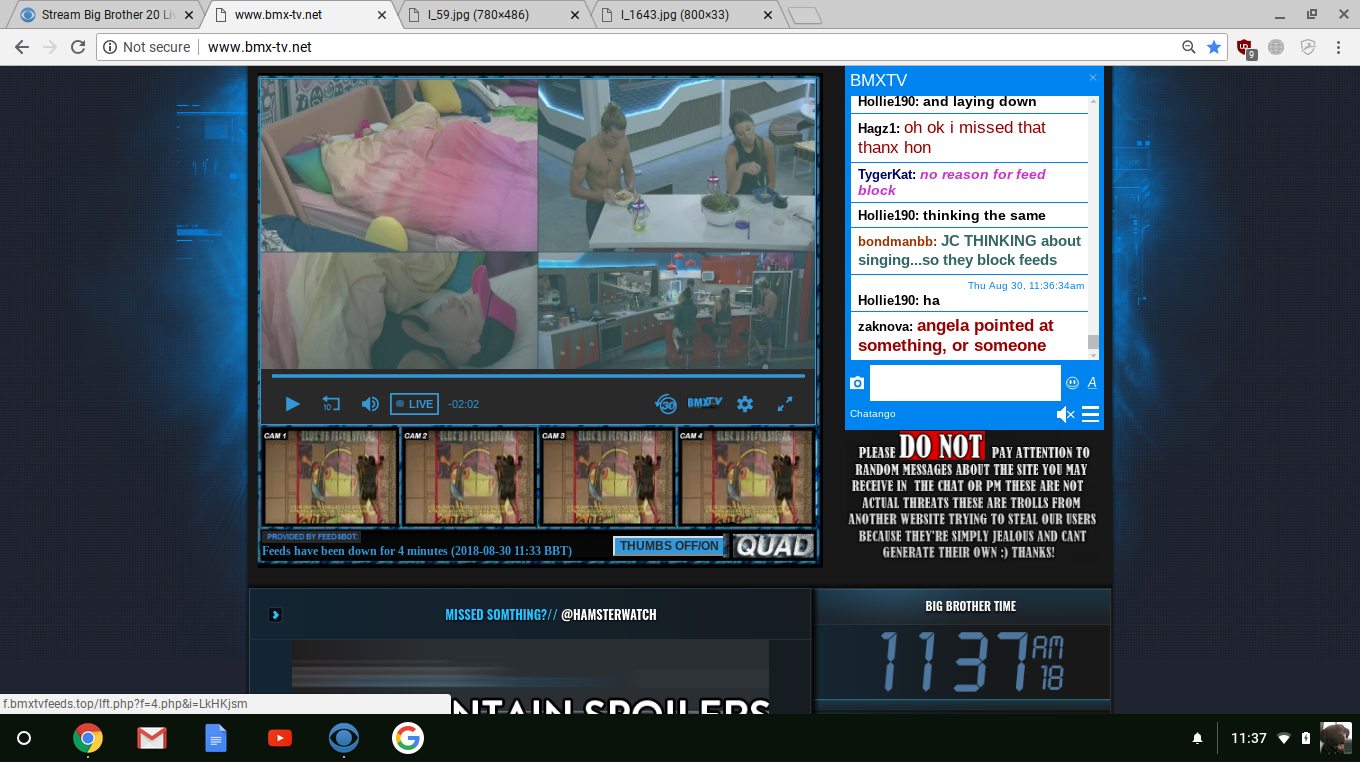Open chat text formatting options
Image resolution: width=1360 pixels, height=762 pixels.
point(1092,383)
